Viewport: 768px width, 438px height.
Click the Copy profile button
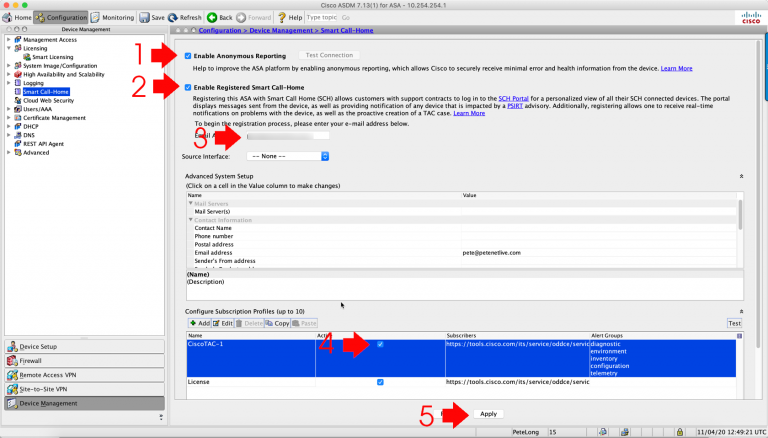277,323
